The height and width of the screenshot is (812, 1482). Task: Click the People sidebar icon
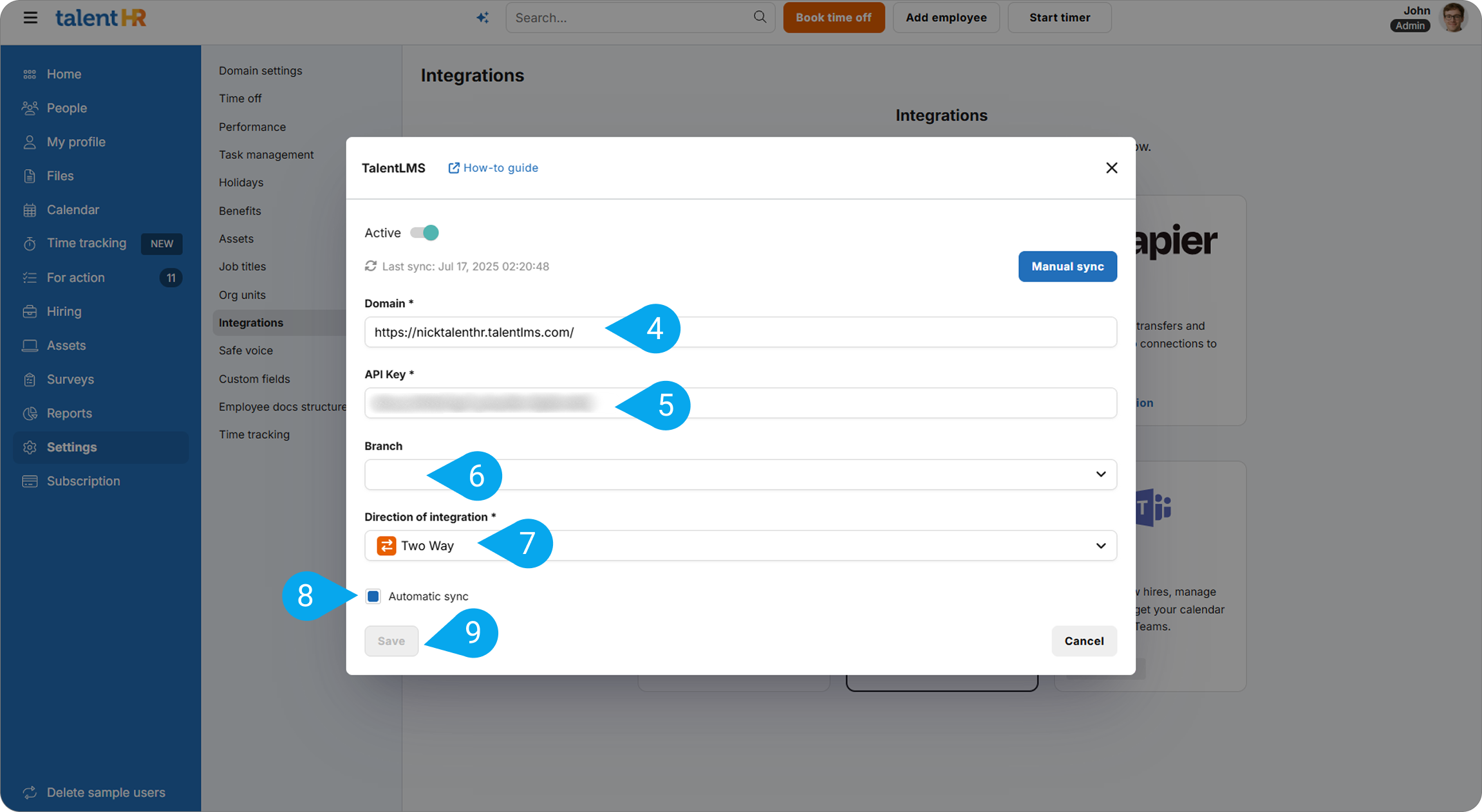coord(30,108)
